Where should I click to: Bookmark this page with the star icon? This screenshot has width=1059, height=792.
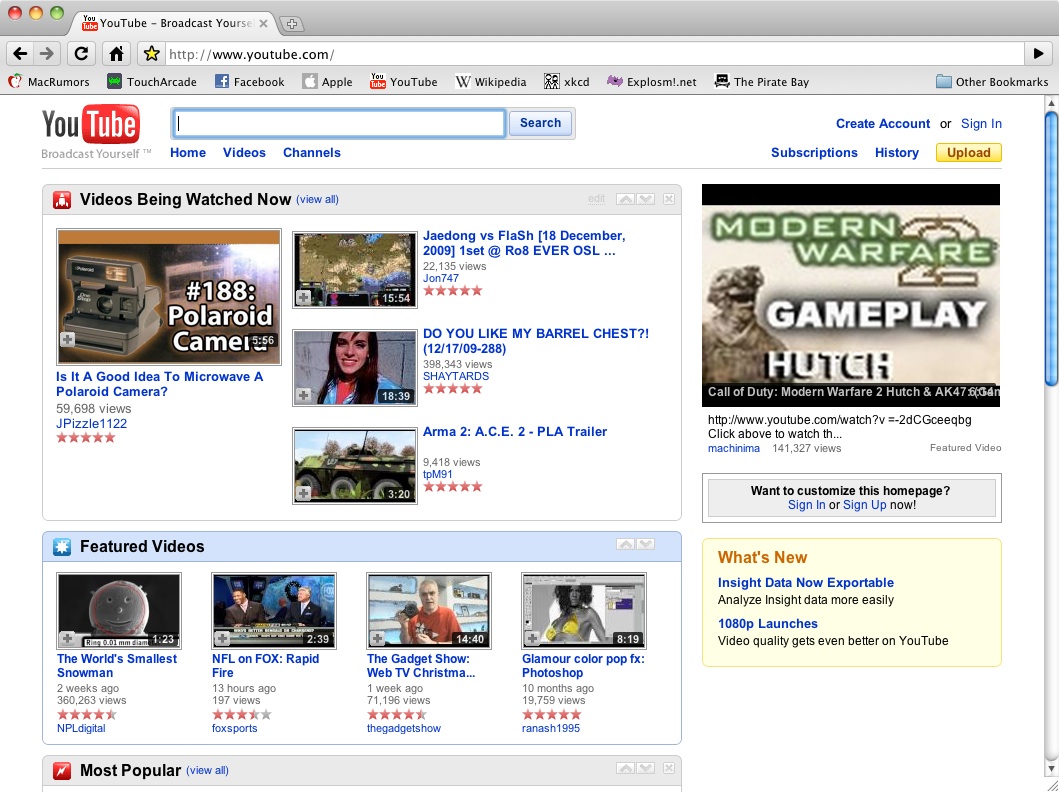click(151, 53)
